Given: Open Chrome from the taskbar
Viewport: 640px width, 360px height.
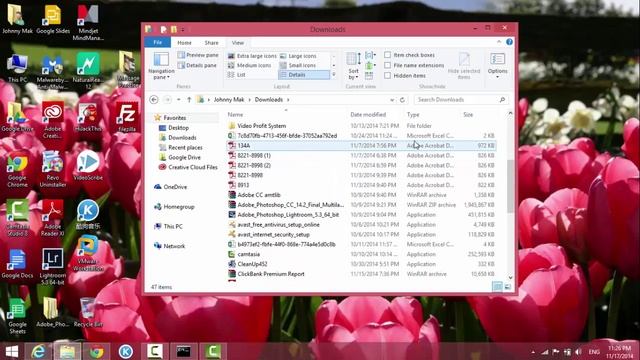Looking at the screenshot, I should (x=96, y=351).
